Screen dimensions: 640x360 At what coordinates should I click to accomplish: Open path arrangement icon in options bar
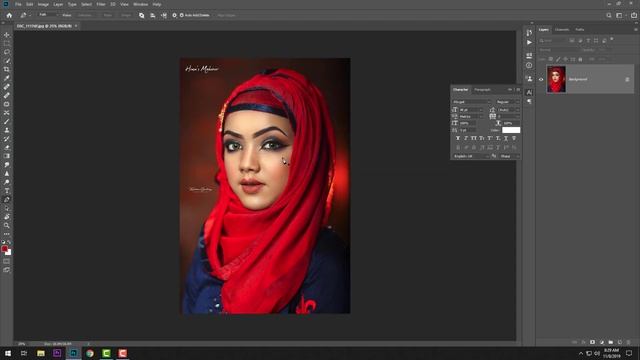[164, 15]
